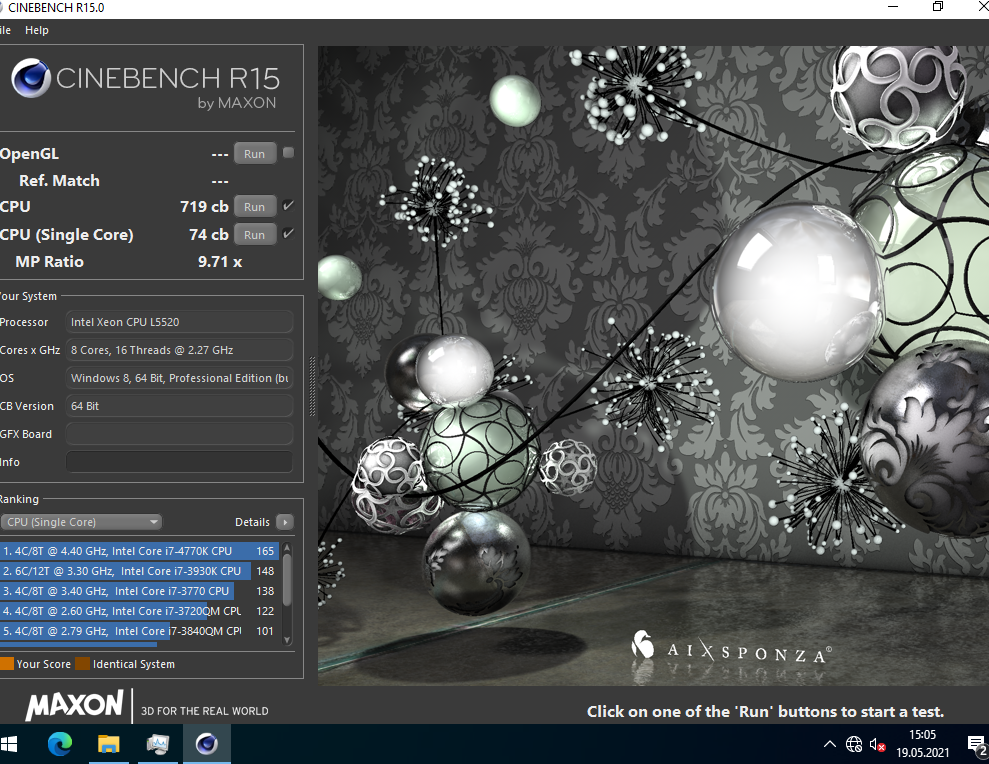This screenshot has width=989, height=764.
Task: Select ranking entry Intel Core i7-4770K
Action: [x=139, y=551]
